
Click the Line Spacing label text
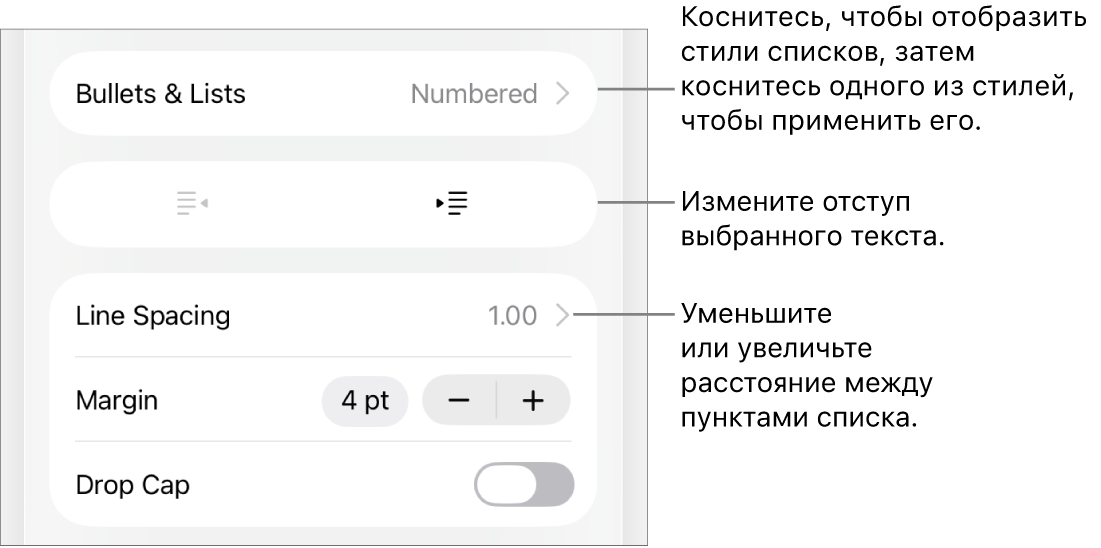153,317
